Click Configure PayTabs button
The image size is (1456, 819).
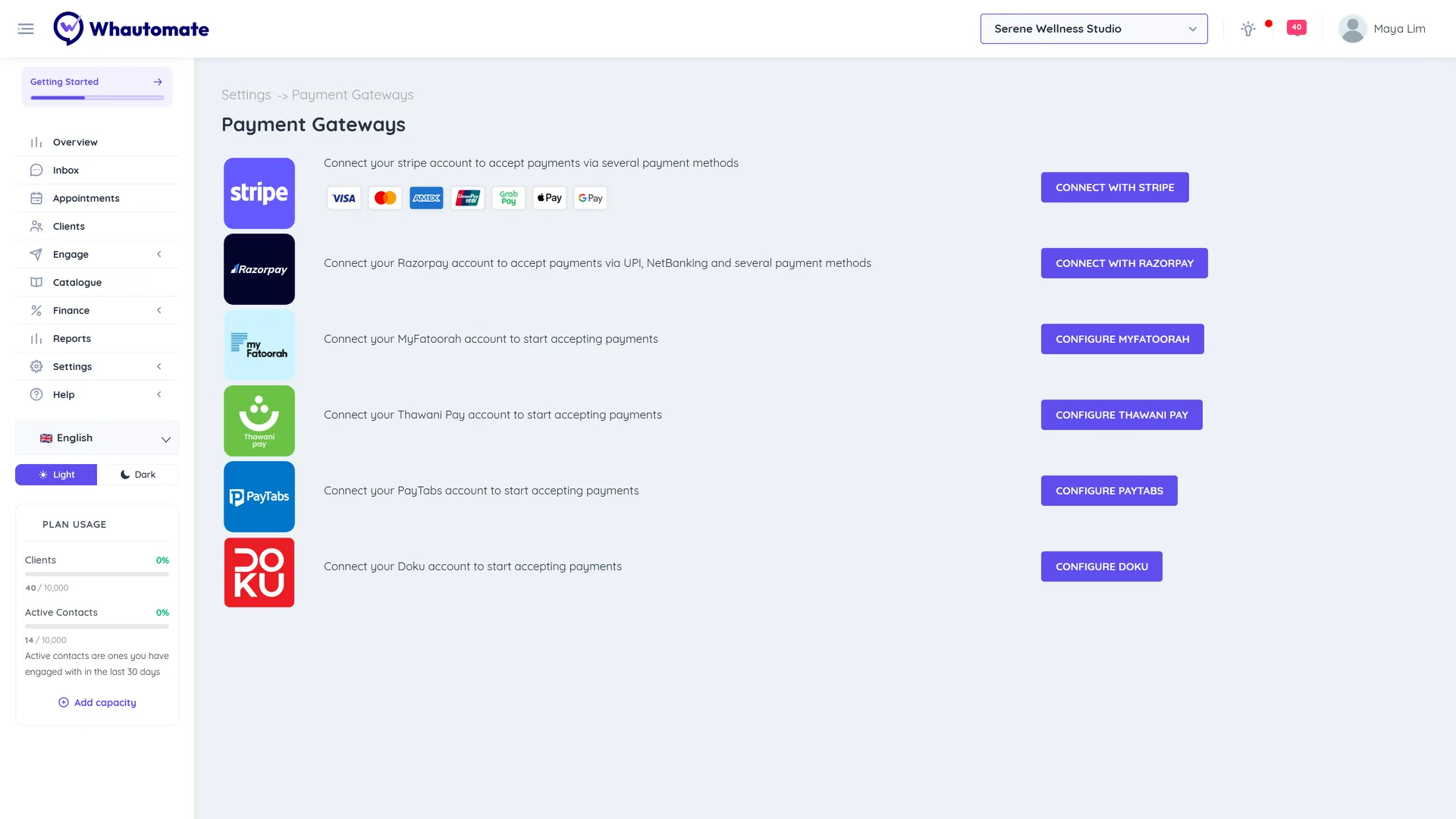pos(1109,491)
